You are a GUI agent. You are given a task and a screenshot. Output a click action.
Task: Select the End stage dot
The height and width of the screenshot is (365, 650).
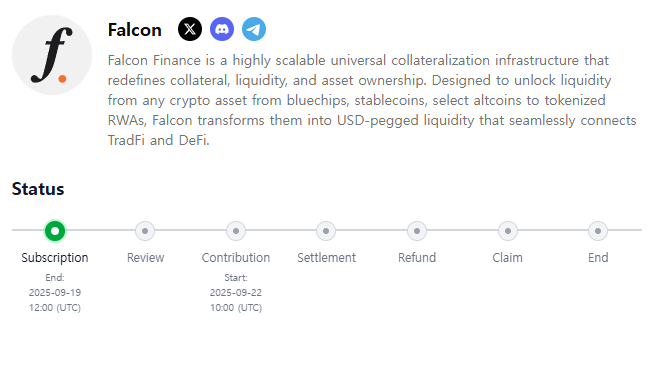coord(598,231)
